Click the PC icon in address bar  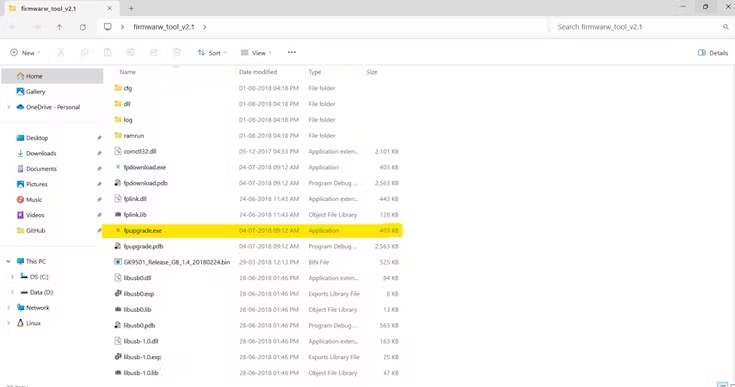108,27
